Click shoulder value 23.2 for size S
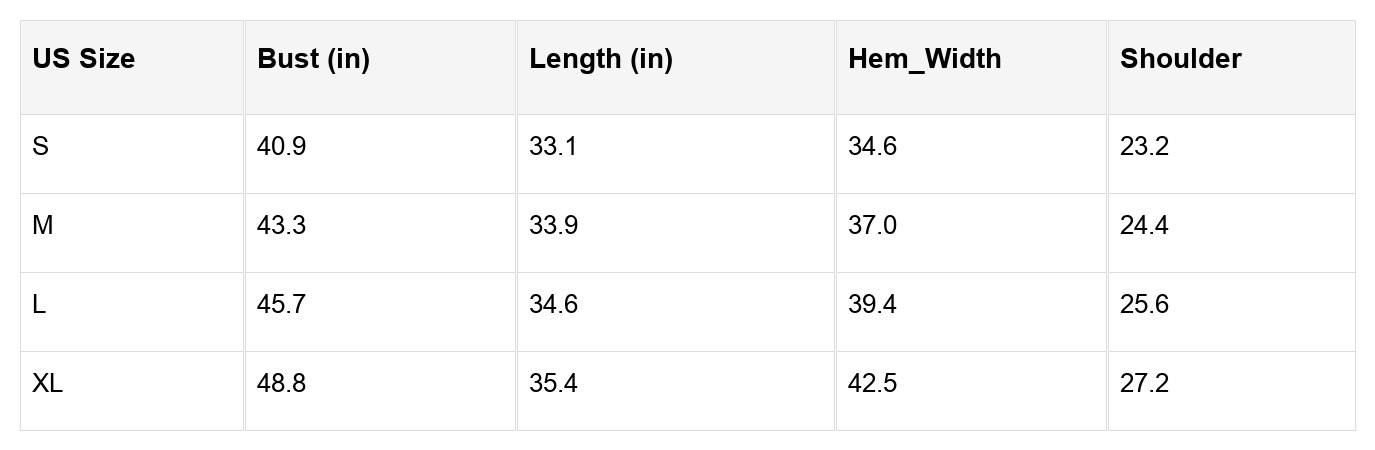The image size is (1375, 450). click(1144, 147)
